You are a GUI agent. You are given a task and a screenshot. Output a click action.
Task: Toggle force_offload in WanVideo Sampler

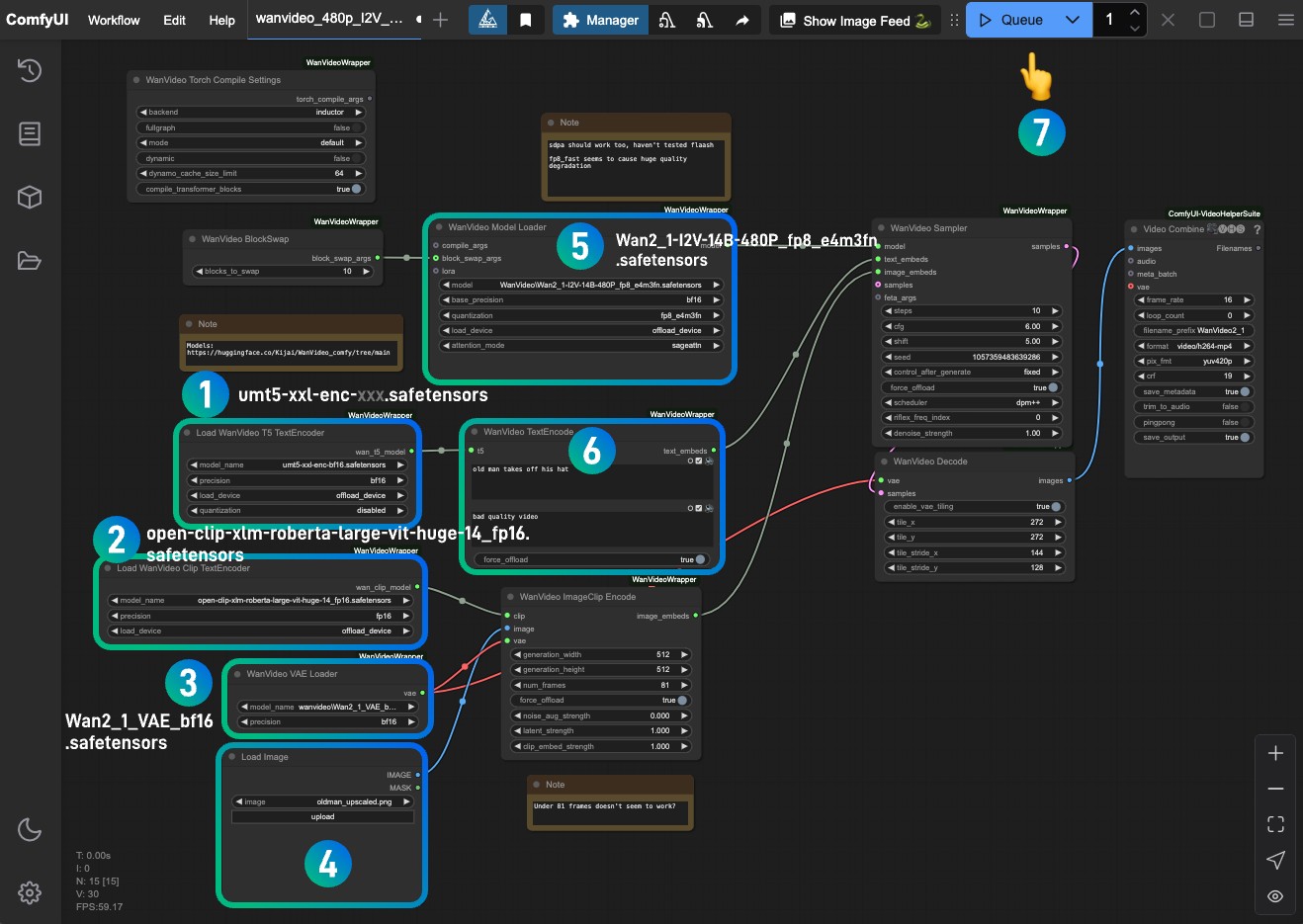tap(1054, 387)
